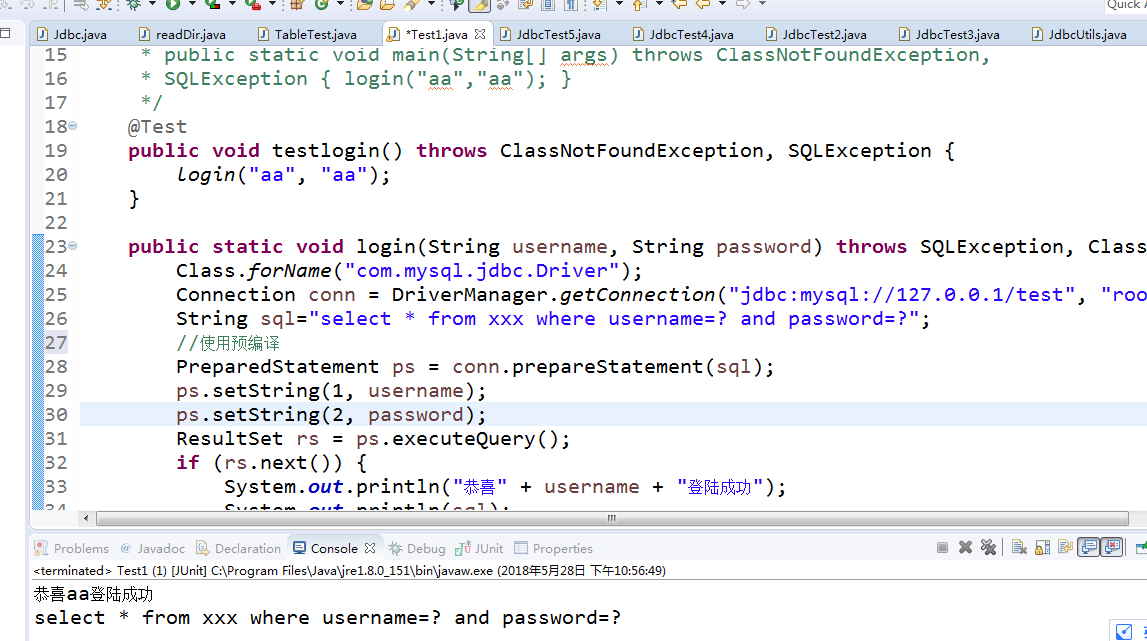This screenshot has height=641, width=1147.
Task: Click the Search flashlight icon
Action: [413, 4]
